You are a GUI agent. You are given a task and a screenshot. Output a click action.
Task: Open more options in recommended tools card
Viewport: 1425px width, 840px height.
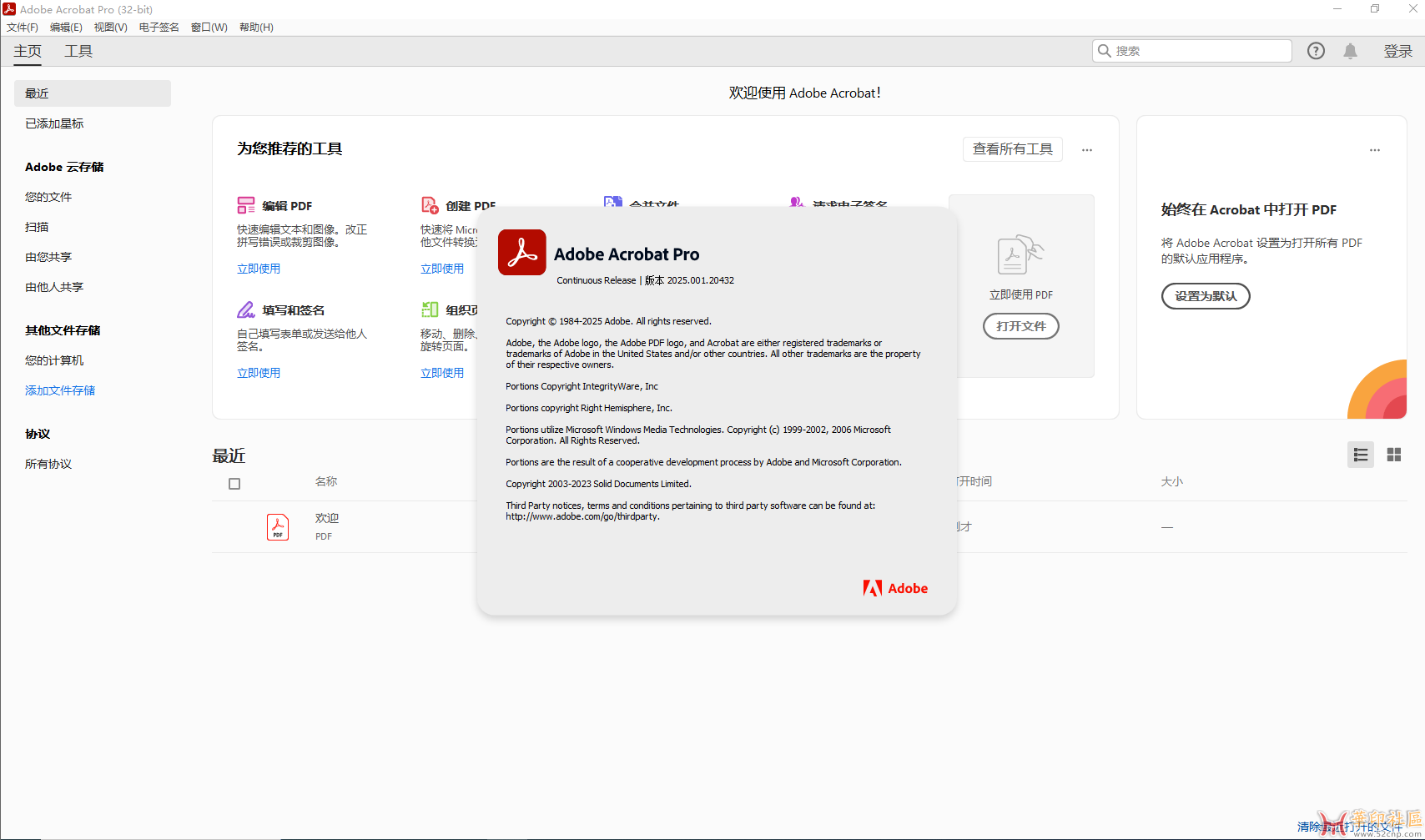coord(1087,150)
